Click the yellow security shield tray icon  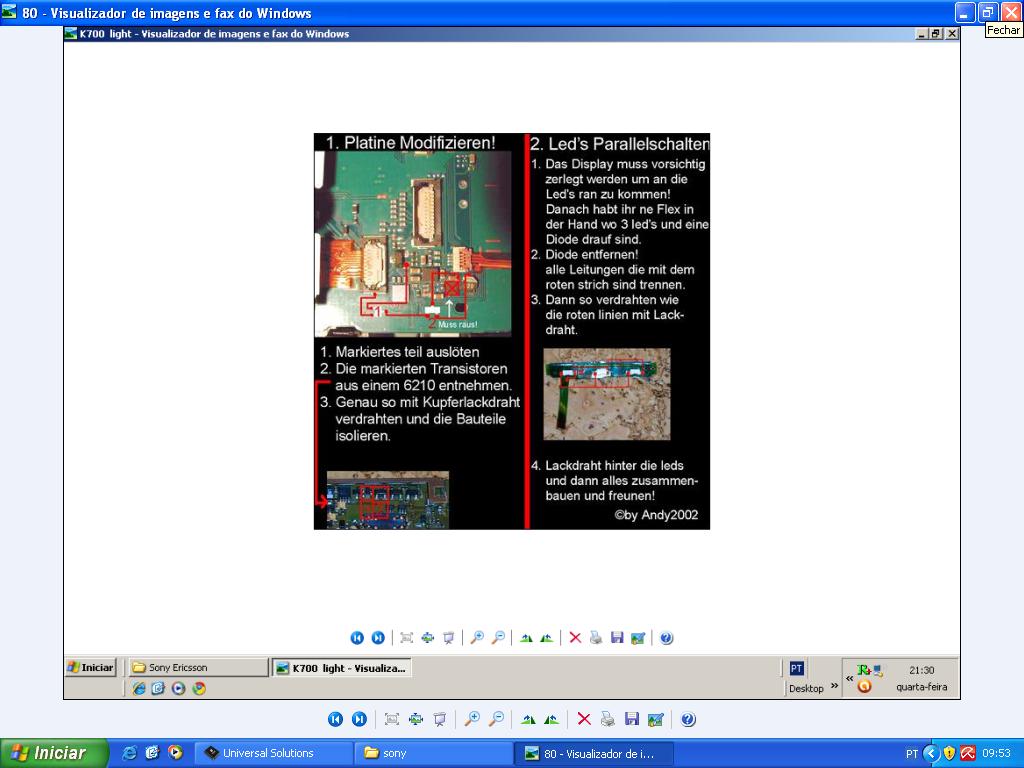click(x=949, y=753)
